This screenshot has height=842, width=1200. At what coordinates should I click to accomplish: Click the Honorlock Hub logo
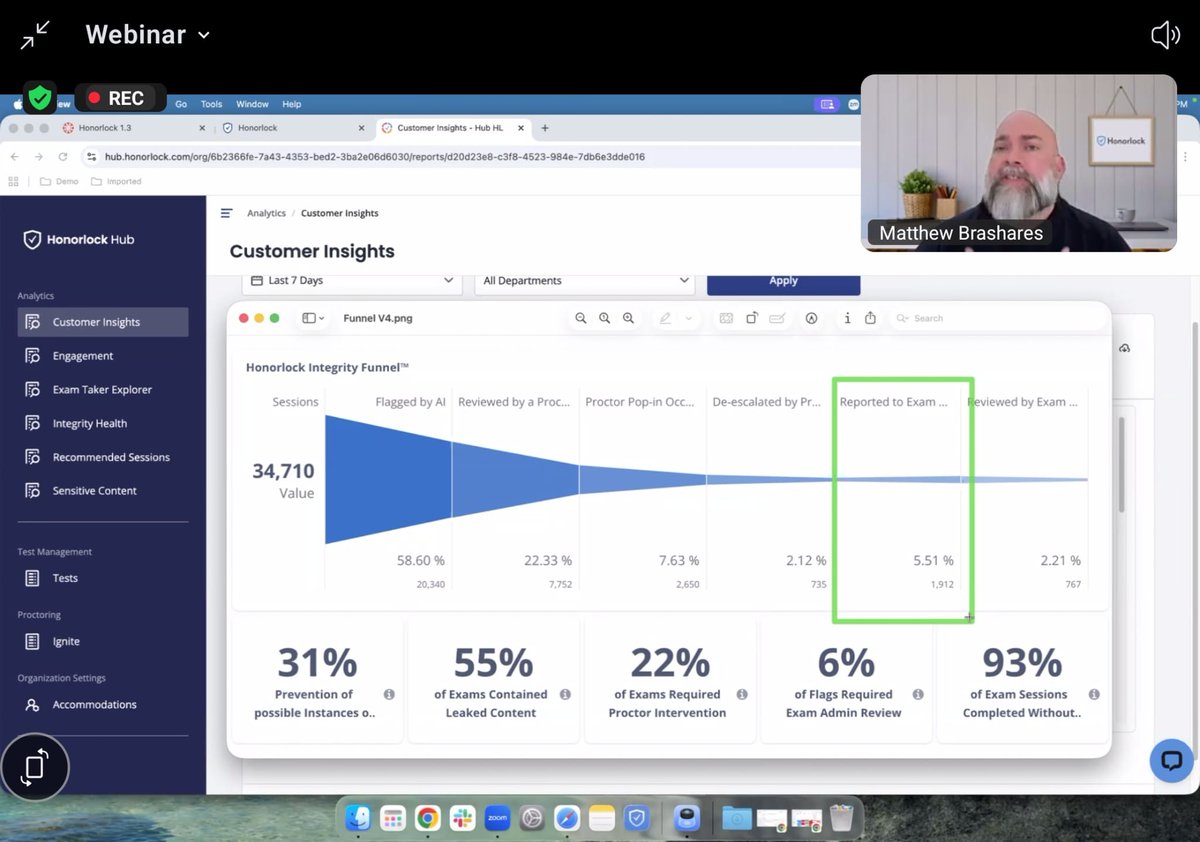pyautogui.click(x=79, y=239)
